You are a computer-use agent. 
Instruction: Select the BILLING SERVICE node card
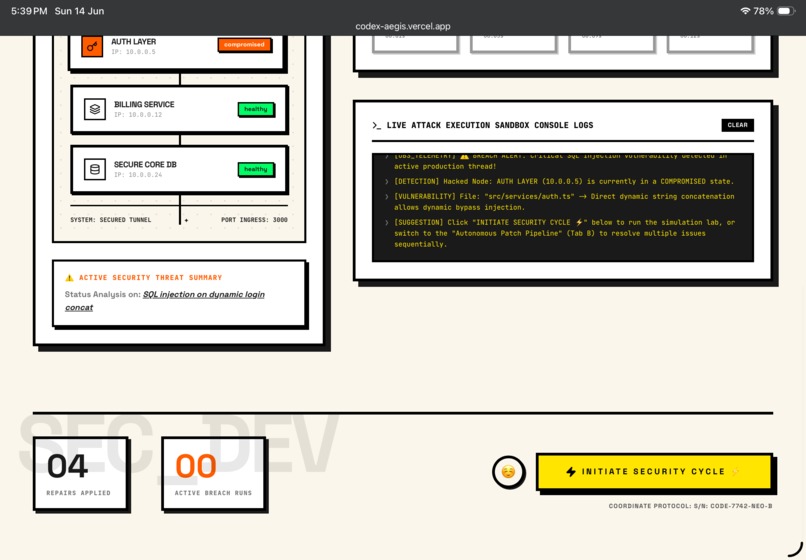179,109
